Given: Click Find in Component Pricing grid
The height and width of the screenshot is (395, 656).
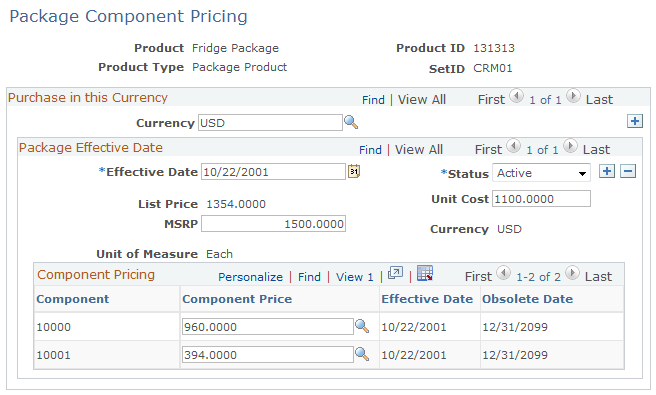Looking at the screenshot, I should click(309, 277).
